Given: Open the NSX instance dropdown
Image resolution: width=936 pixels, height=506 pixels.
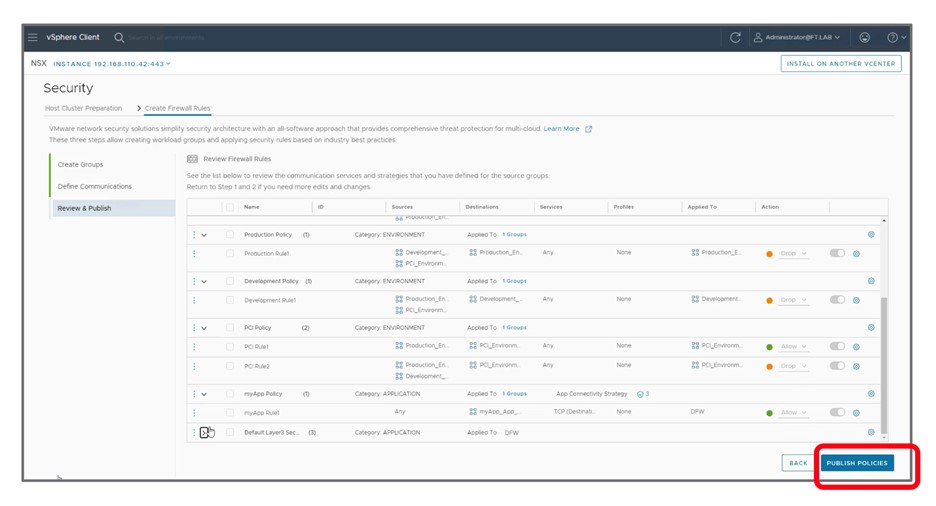Looking at the screenshot, I should [112, 64].
